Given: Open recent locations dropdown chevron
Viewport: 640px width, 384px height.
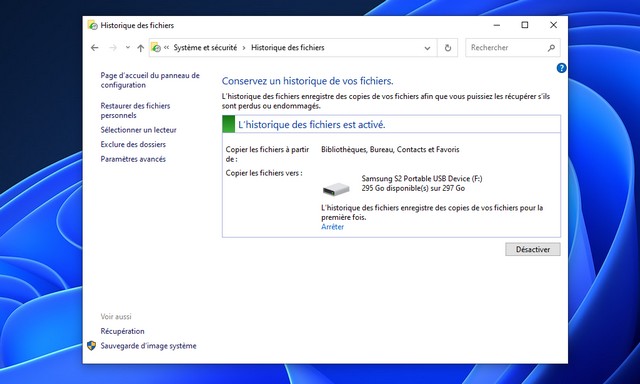Looking at the screenshot, I should click(128, 47).
